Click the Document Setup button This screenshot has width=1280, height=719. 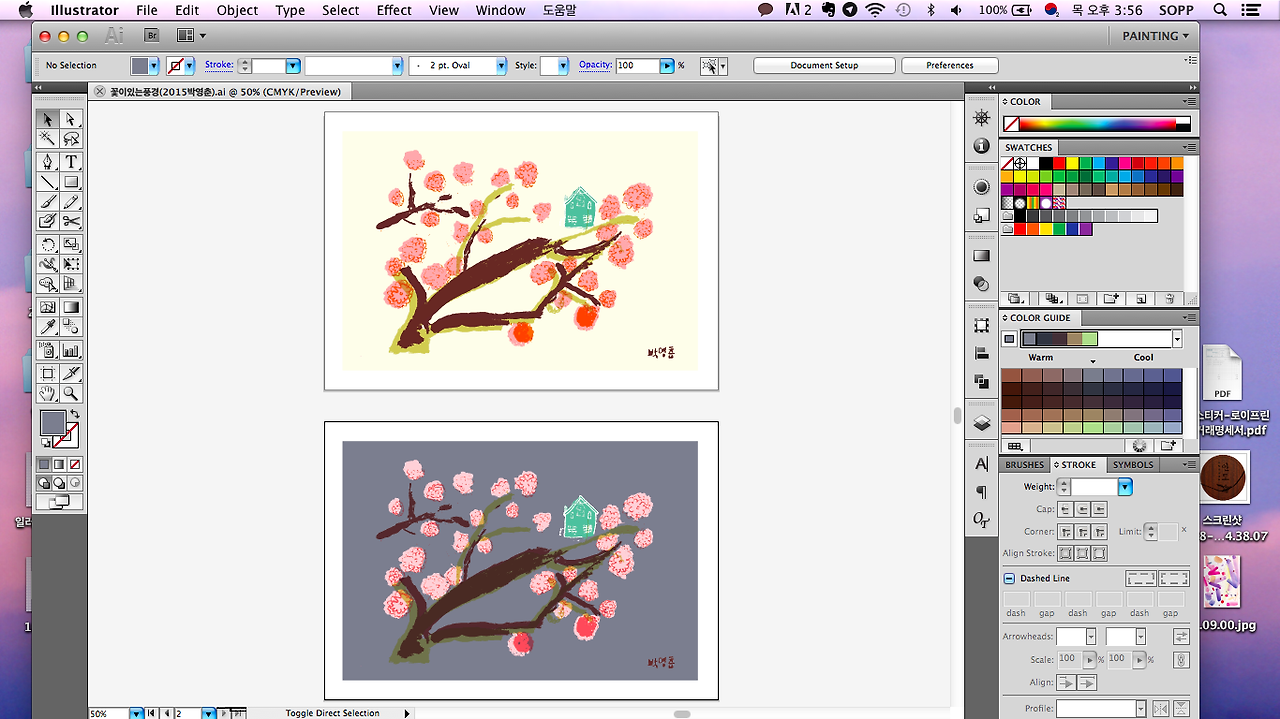point(824,65)
